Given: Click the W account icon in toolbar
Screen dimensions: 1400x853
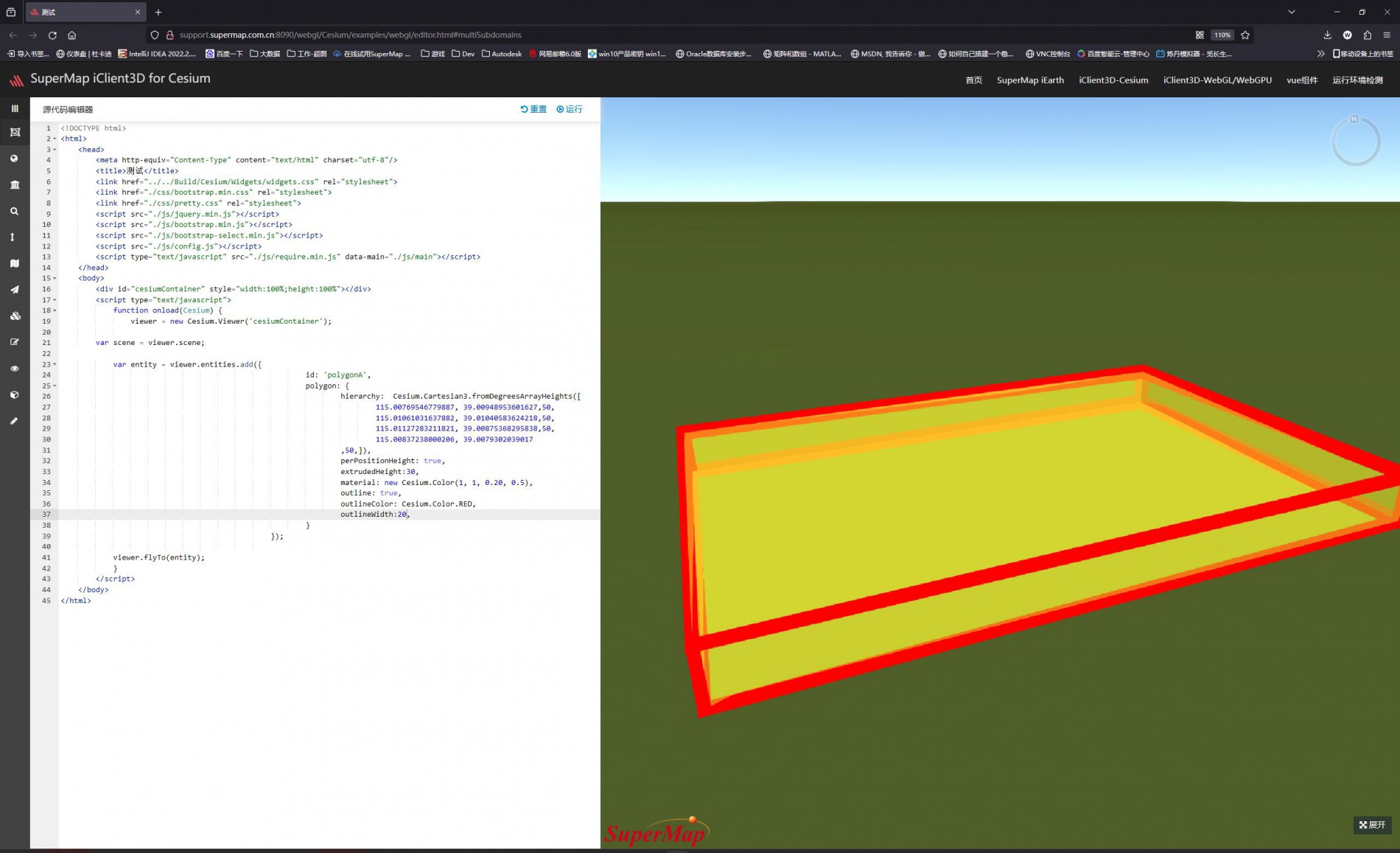Looking at the screenshot, I should [1347, 35].
